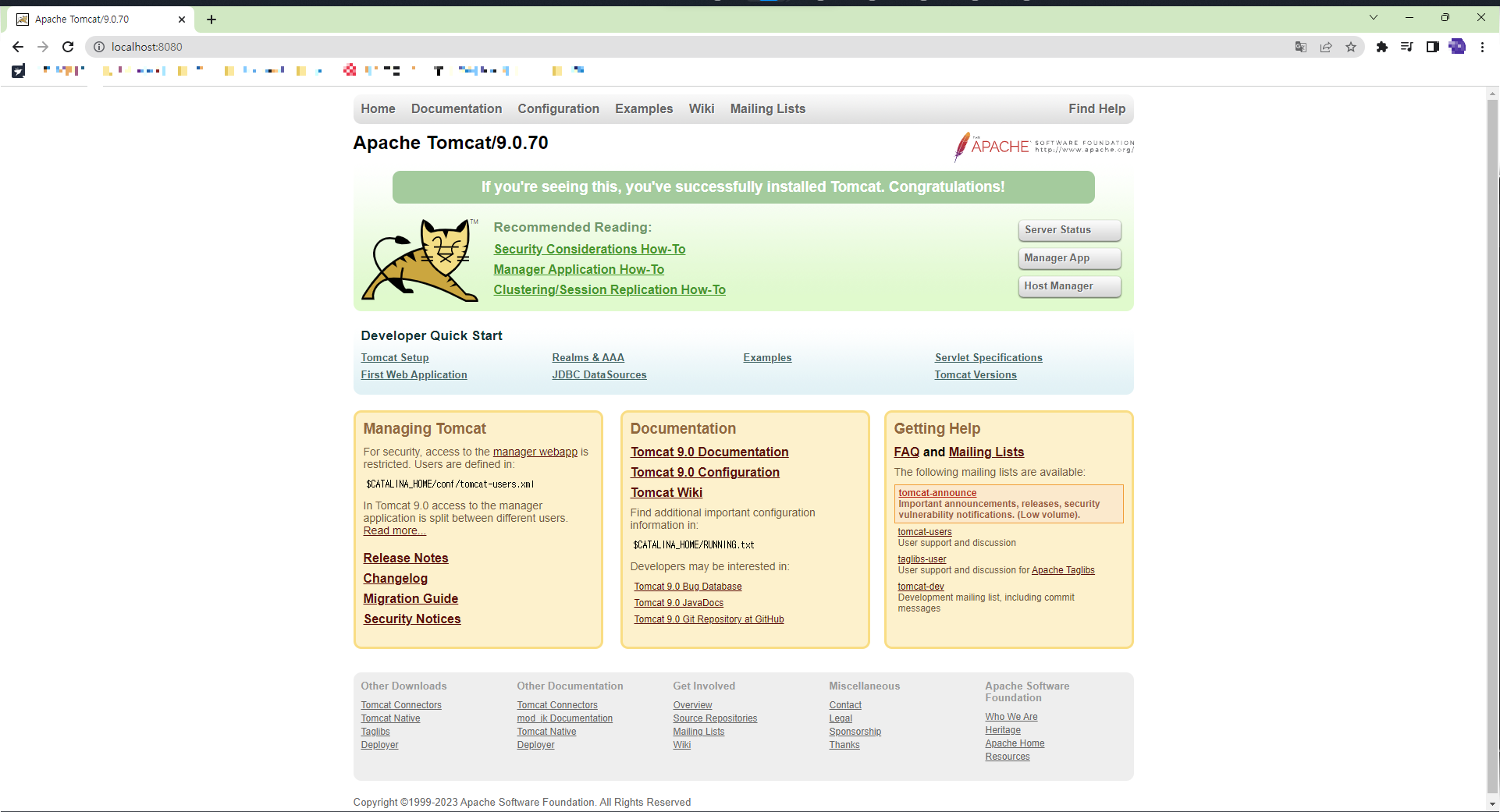1500x812 pixels.
Task: Open Tomcat 9.0 Git Repository at GitHub
Action: (709, 619)
